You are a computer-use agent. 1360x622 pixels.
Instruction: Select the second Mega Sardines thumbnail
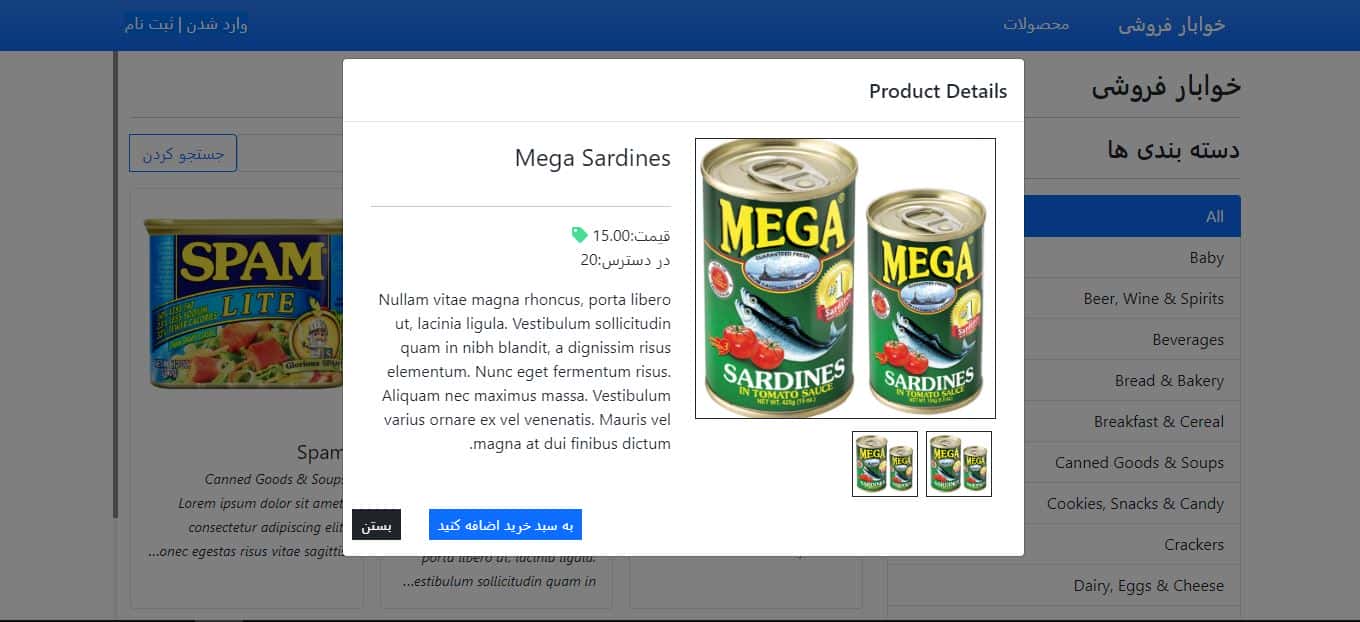[x=885, y=464]
